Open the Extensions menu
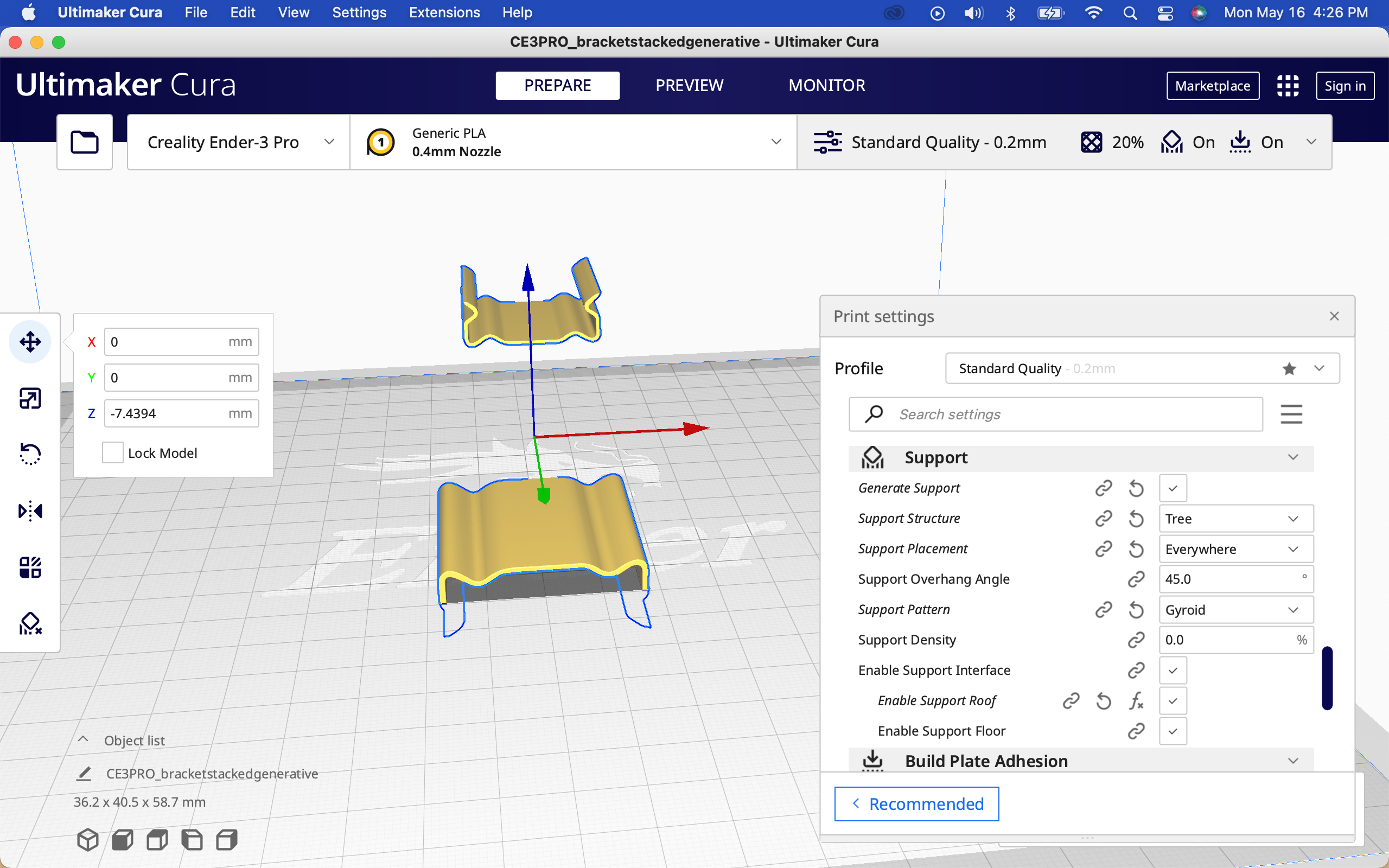The height and width of the screenshot is (868, 1389). [x=444, y=12]
